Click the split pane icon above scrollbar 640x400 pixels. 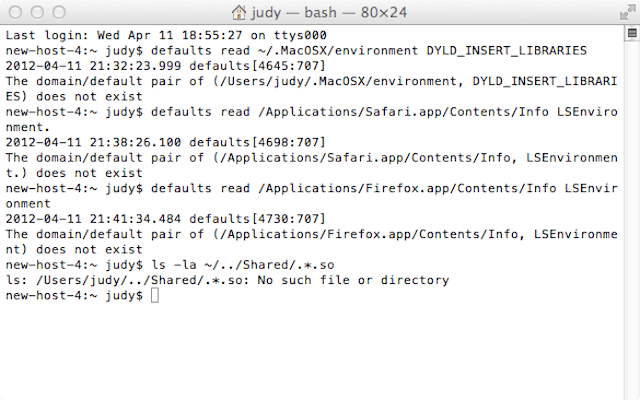point(632,33)
